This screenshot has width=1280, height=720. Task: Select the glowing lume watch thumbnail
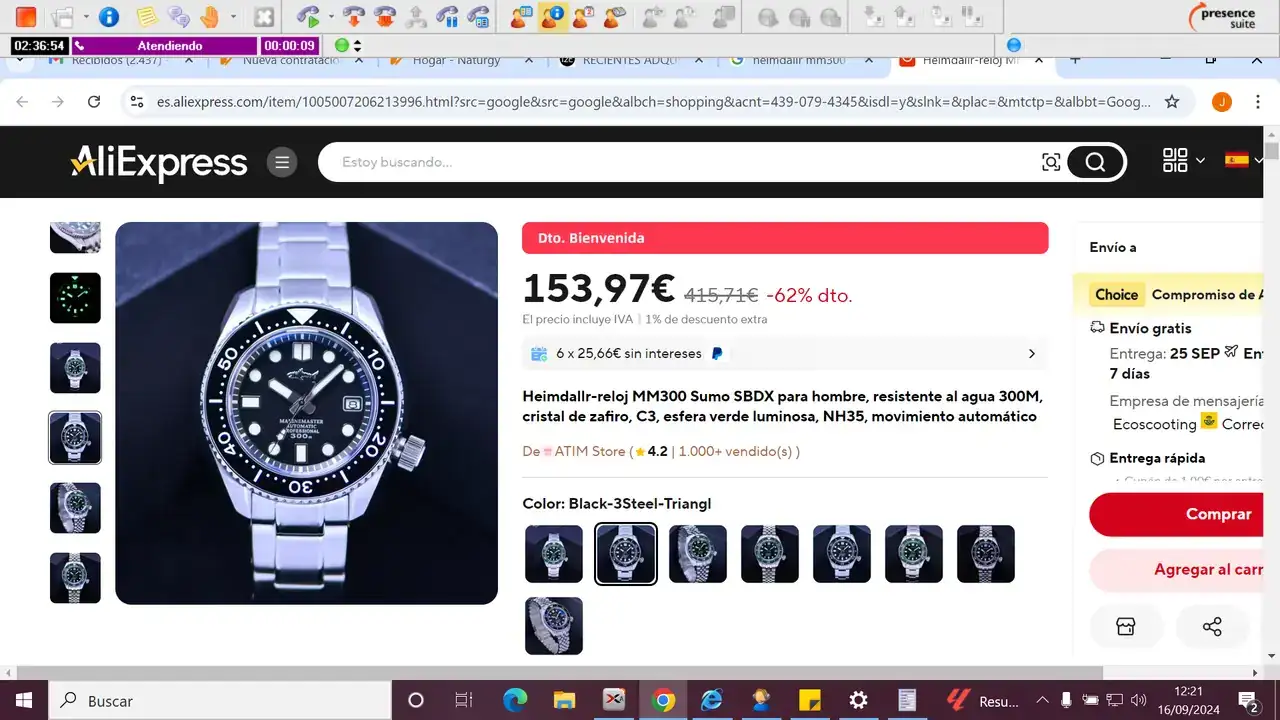[x=75, y=298]
